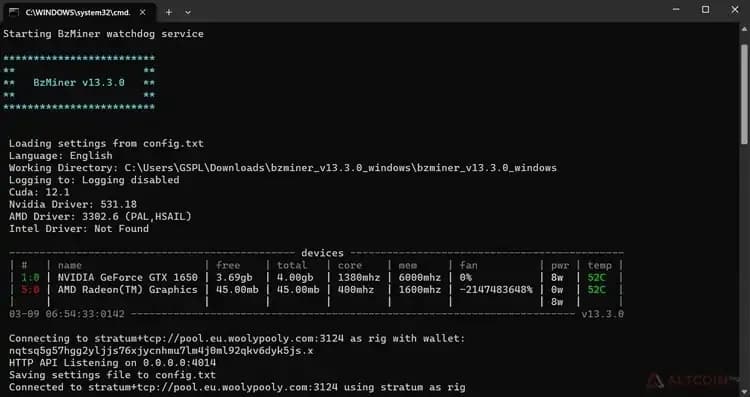This screenshot has width=750, height=397.
Task: Select the C:\WINDOWS\system32\cmd tab
Action: click(79, 12)
